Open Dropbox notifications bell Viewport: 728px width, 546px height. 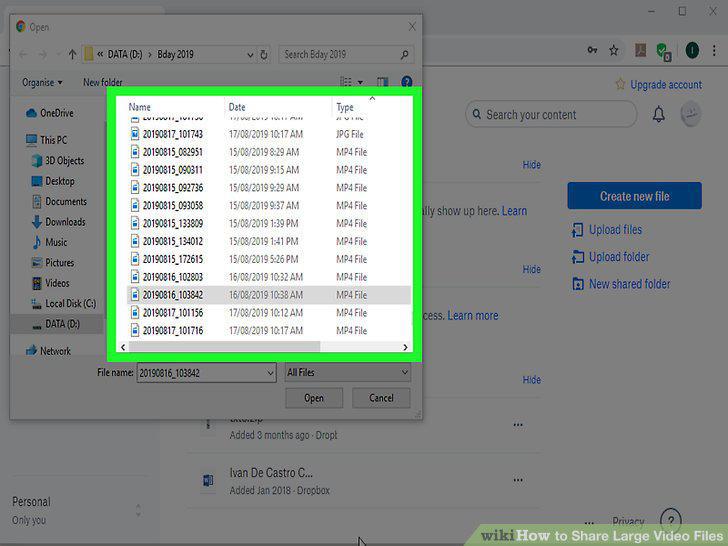[x=658, y=114]
